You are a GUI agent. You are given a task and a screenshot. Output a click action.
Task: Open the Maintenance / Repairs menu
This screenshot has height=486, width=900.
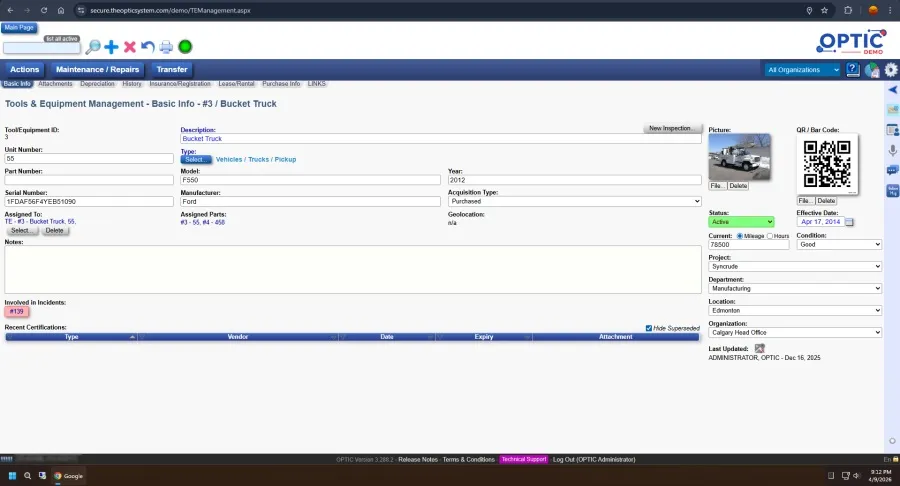pyautogui.click(x=97, y=70)
